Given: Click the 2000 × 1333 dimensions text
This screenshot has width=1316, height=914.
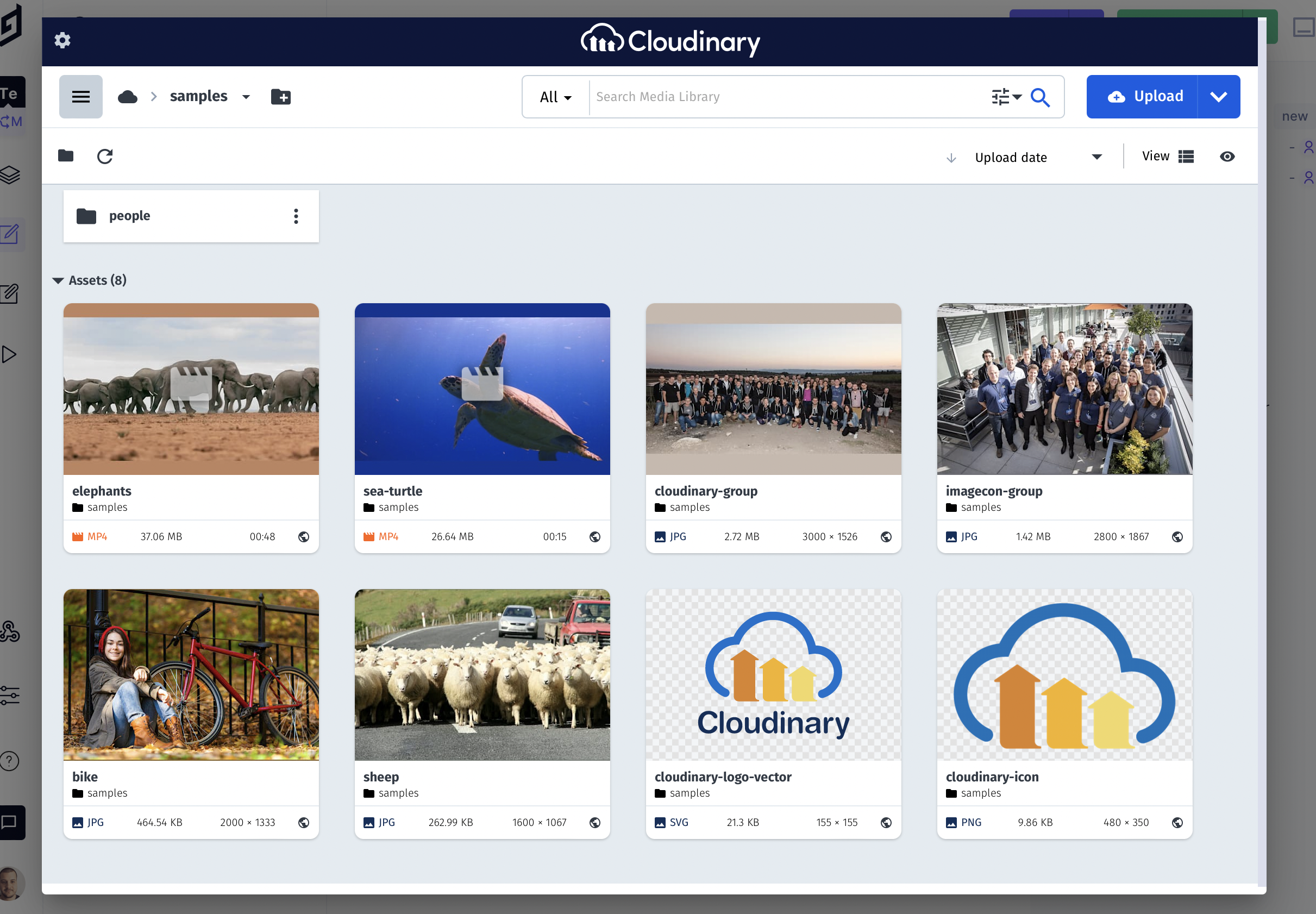Looking at the screenshot, I should click(x=247, y=822).
